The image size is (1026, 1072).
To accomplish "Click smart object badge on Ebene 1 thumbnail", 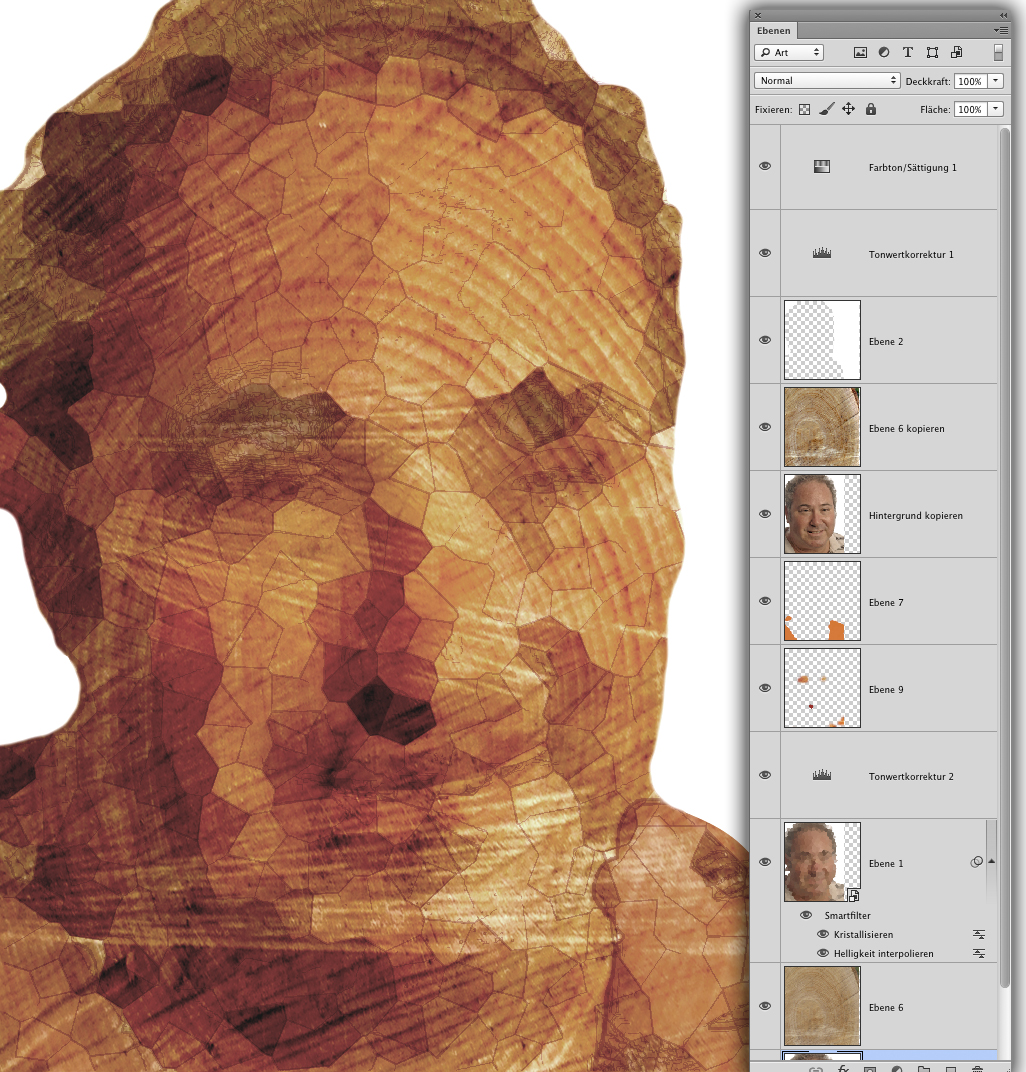I will [853, 896].
